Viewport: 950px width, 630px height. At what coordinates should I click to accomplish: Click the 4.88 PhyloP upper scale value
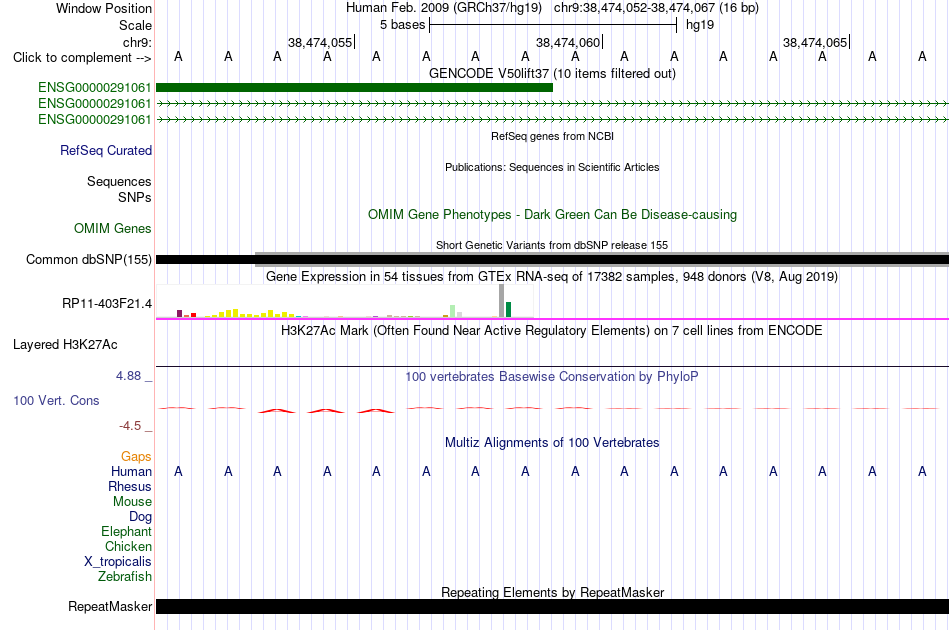click(129, 376)
